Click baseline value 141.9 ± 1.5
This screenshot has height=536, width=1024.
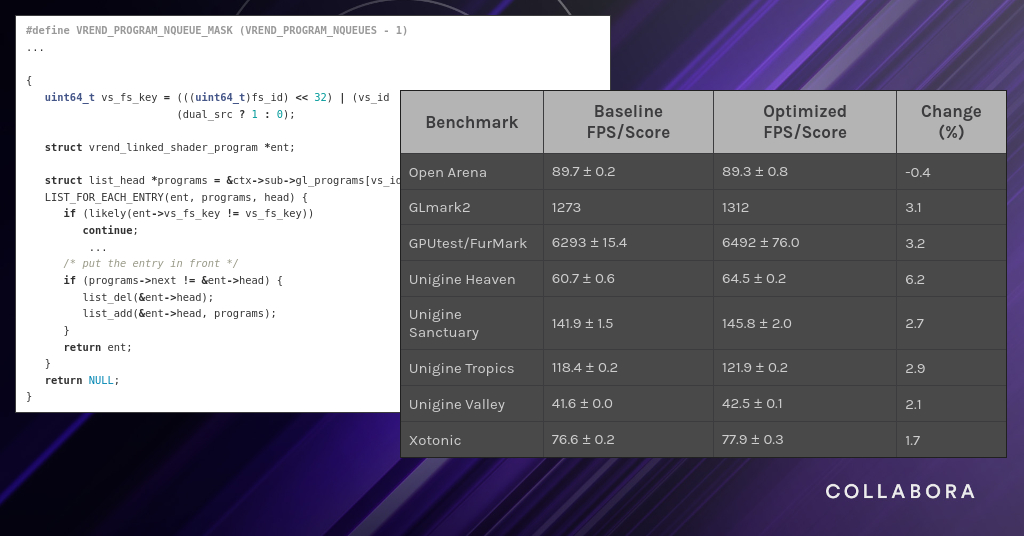(x=582, y=324)
